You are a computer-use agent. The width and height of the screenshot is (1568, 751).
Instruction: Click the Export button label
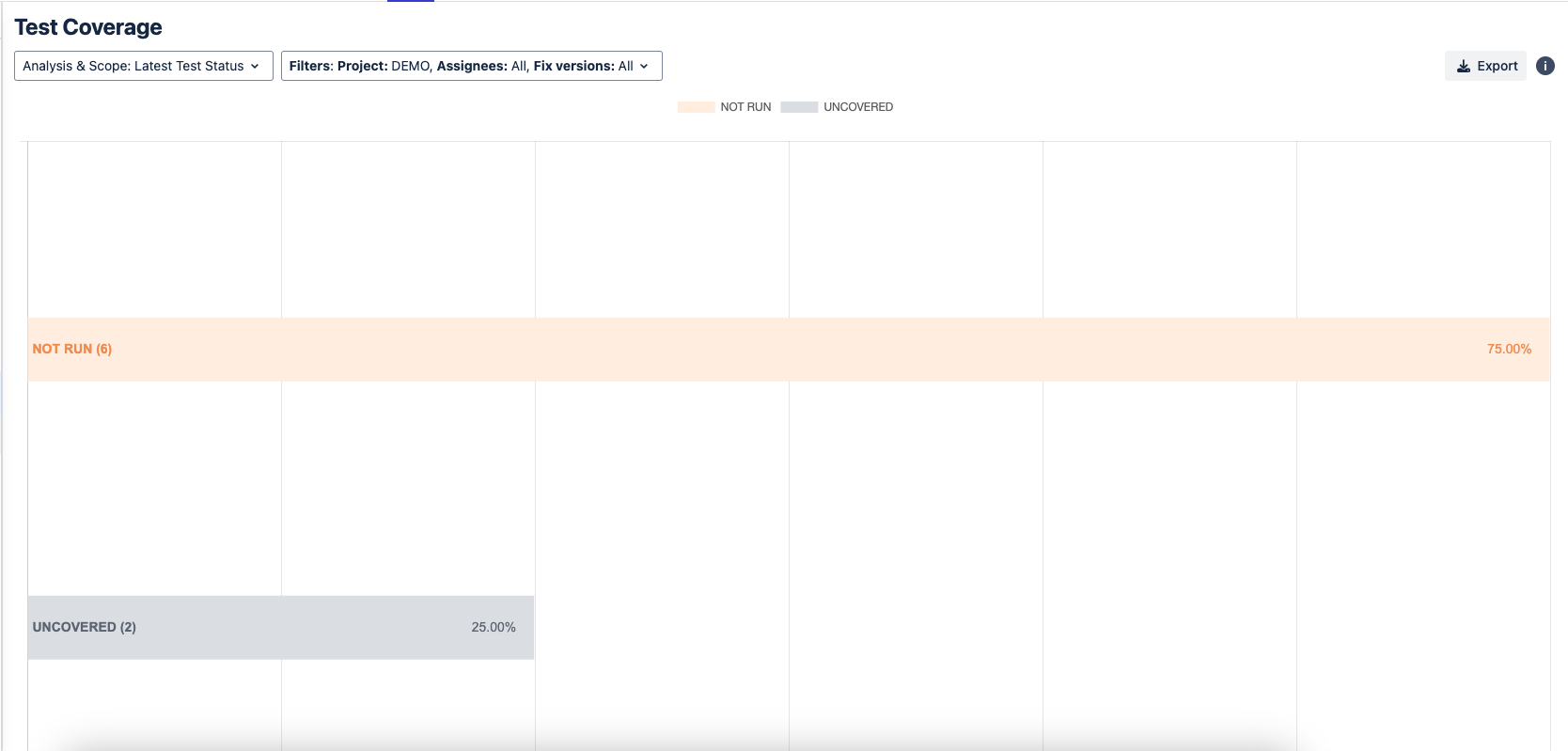click(1497, 66)
